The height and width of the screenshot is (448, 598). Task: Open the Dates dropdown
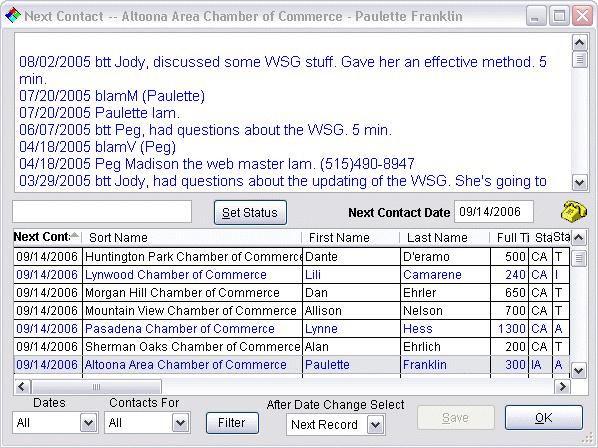pos(88,422)
